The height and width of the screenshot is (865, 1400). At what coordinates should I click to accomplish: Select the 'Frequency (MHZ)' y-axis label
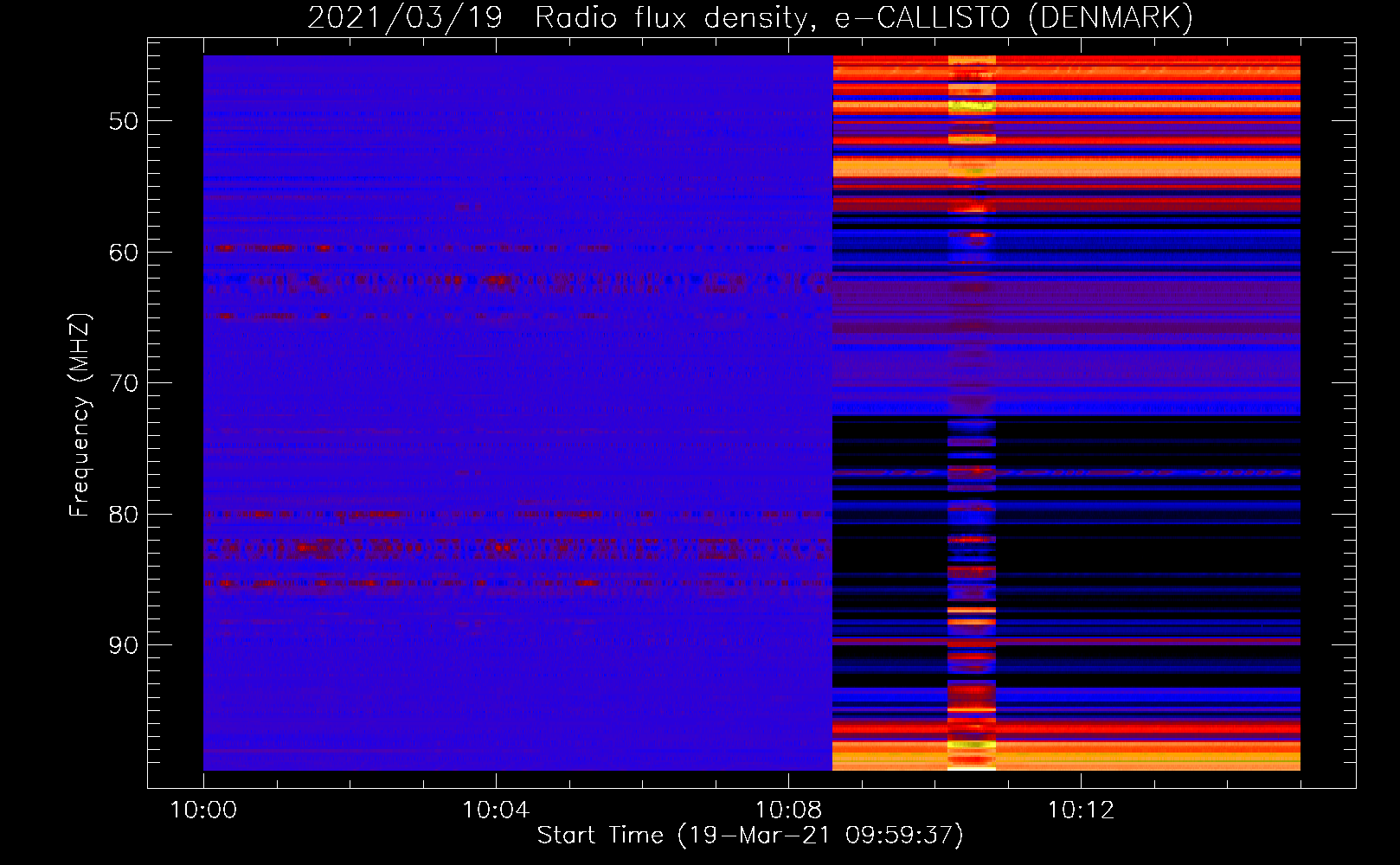(x=80, y=414)
